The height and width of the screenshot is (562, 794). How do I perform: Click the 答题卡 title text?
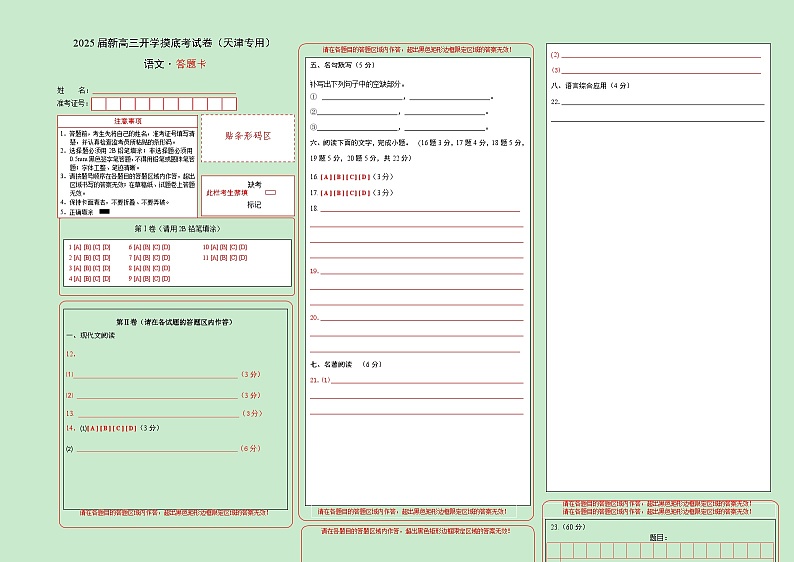coord(190,64)
